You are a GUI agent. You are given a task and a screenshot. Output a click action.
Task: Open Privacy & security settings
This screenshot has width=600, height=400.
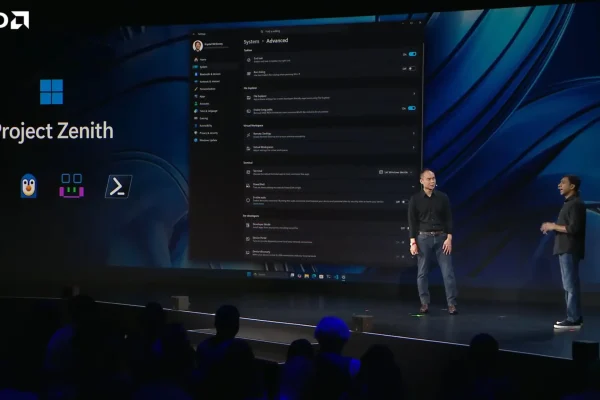(x=206, y=133)
